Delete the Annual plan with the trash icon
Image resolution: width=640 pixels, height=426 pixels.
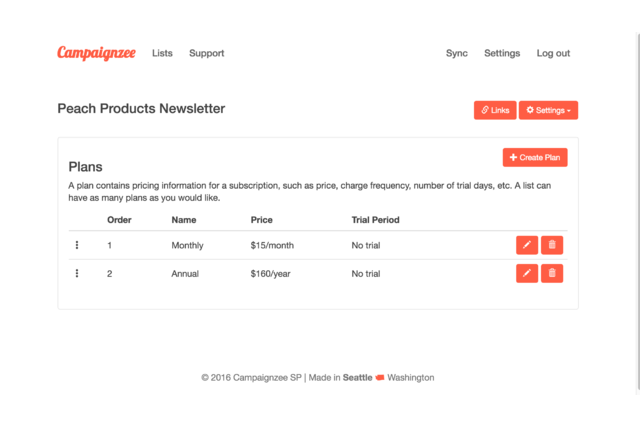(552, 273)
